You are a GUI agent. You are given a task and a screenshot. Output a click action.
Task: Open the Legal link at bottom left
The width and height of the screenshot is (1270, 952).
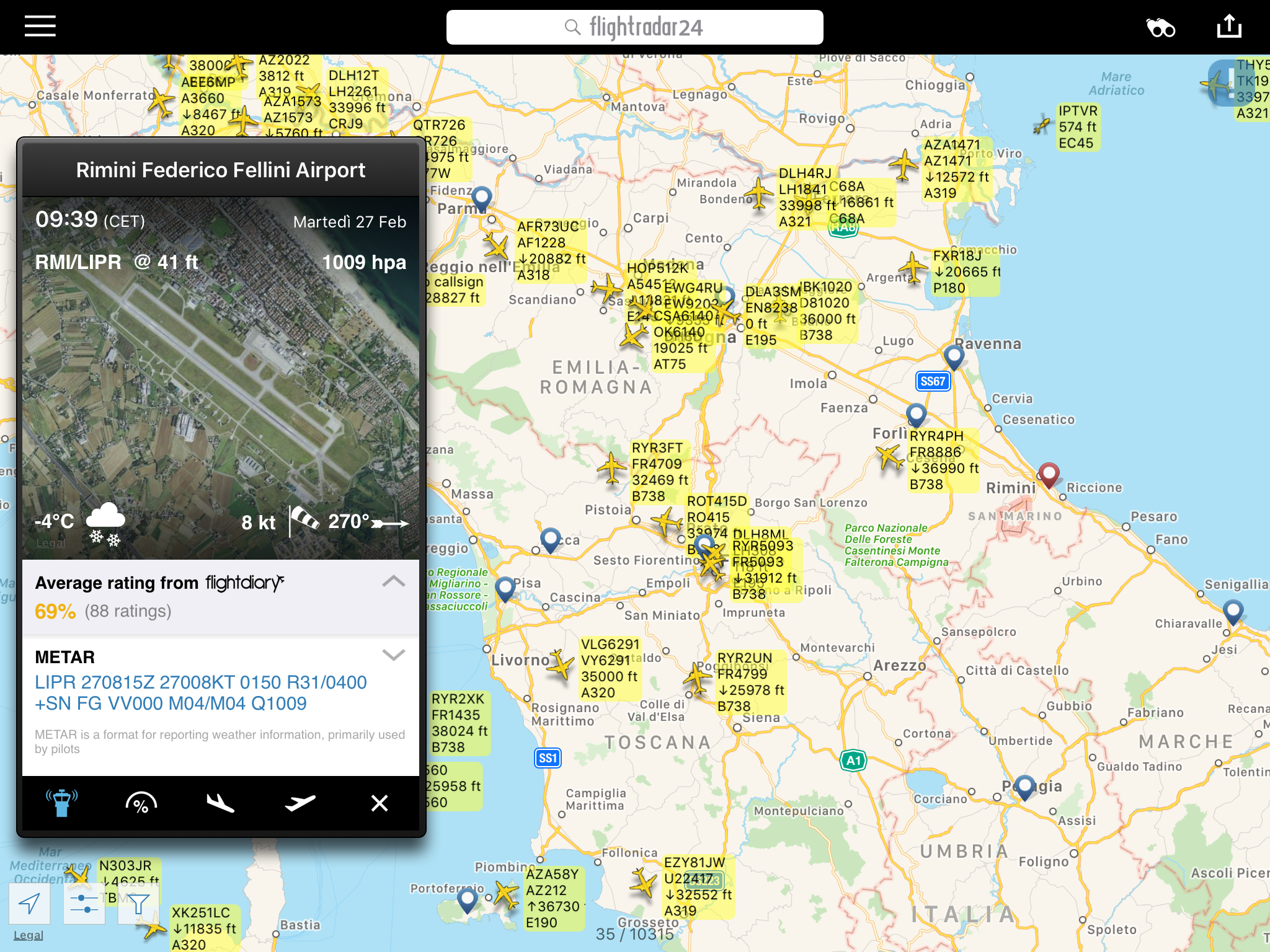coord(29,935)
